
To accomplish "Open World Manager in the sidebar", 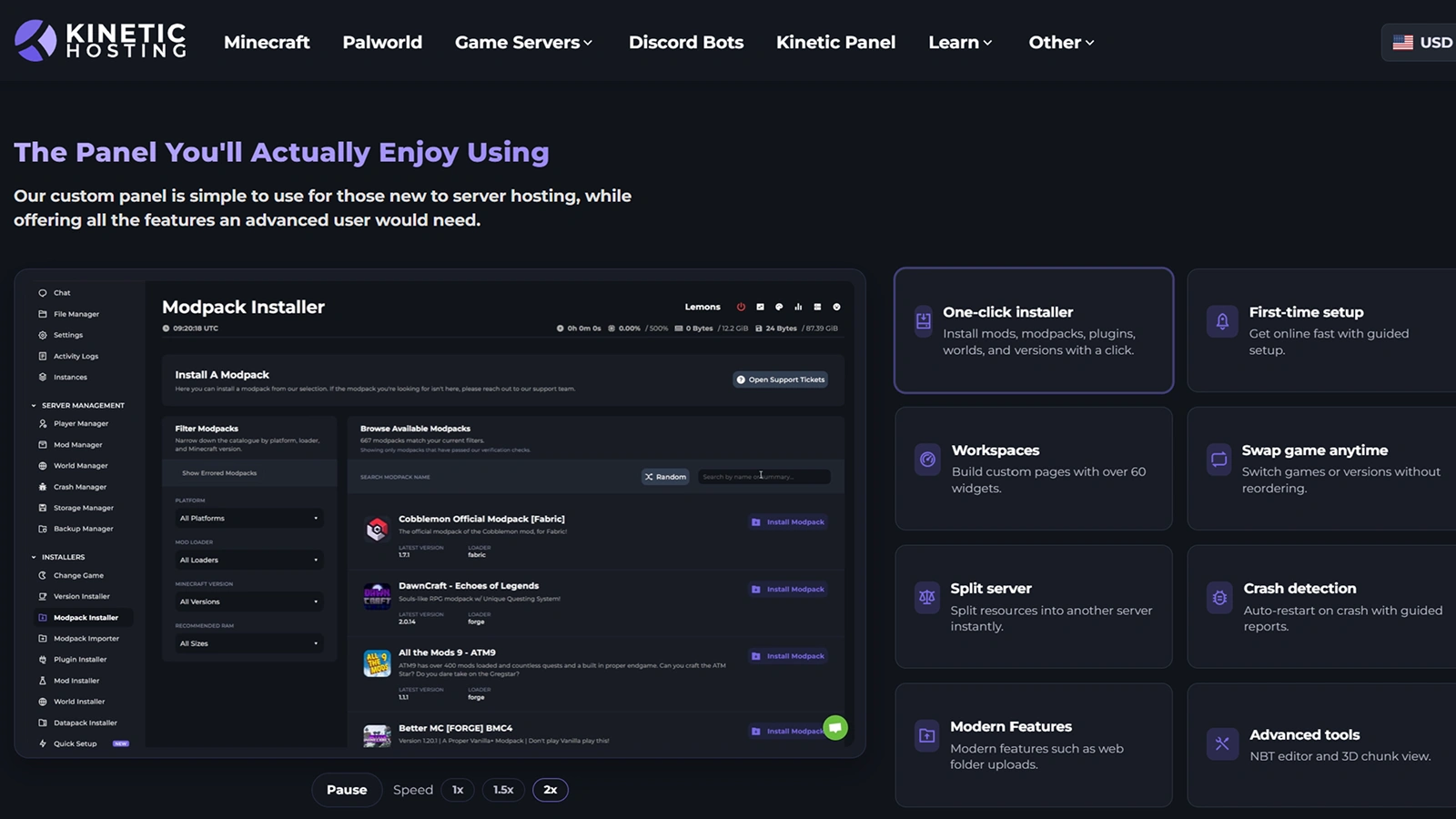I will click(x=73, y=466).
